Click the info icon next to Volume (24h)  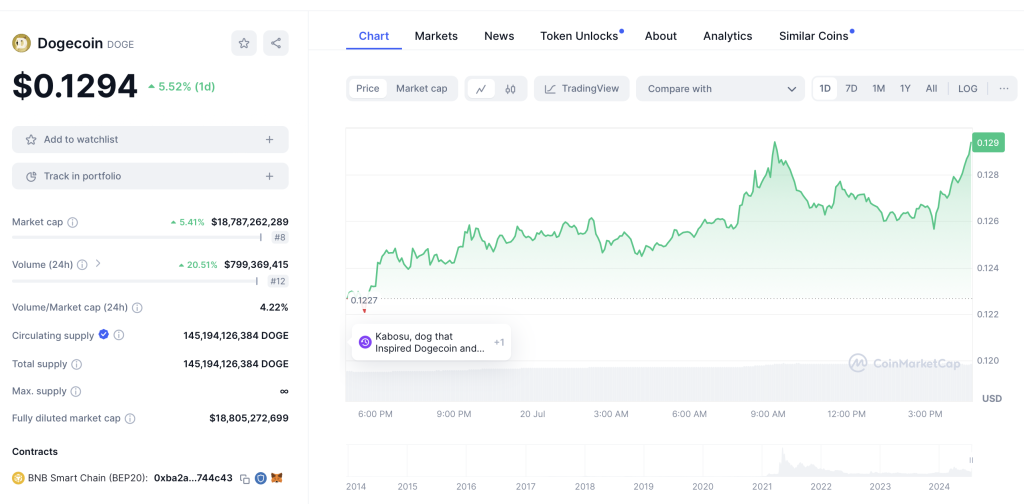(x=82, y=265)
